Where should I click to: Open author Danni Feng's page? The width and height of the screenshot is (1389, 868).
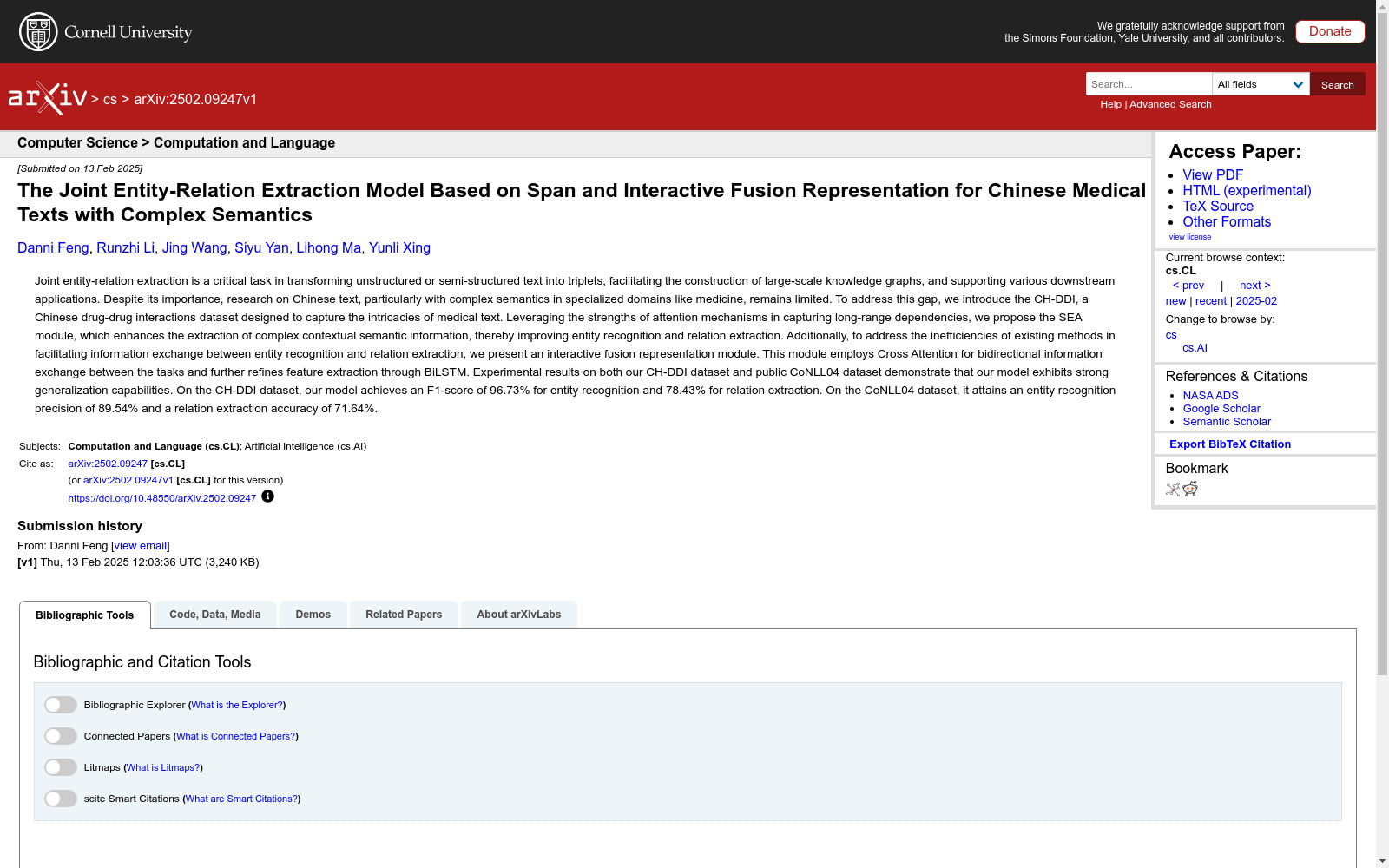click(53, 247)
